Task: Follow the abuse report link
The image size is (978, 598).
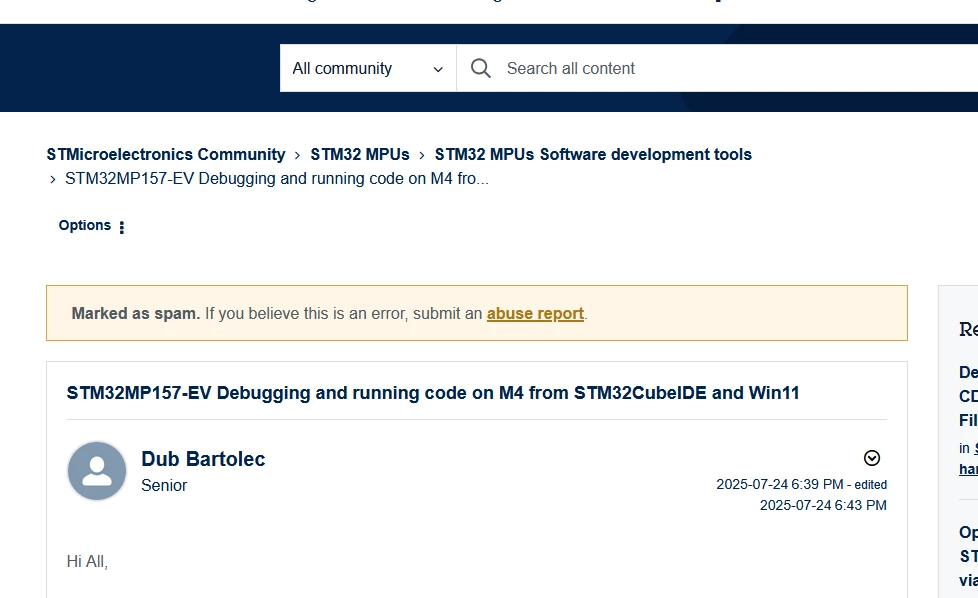Action: click(535, 313)
